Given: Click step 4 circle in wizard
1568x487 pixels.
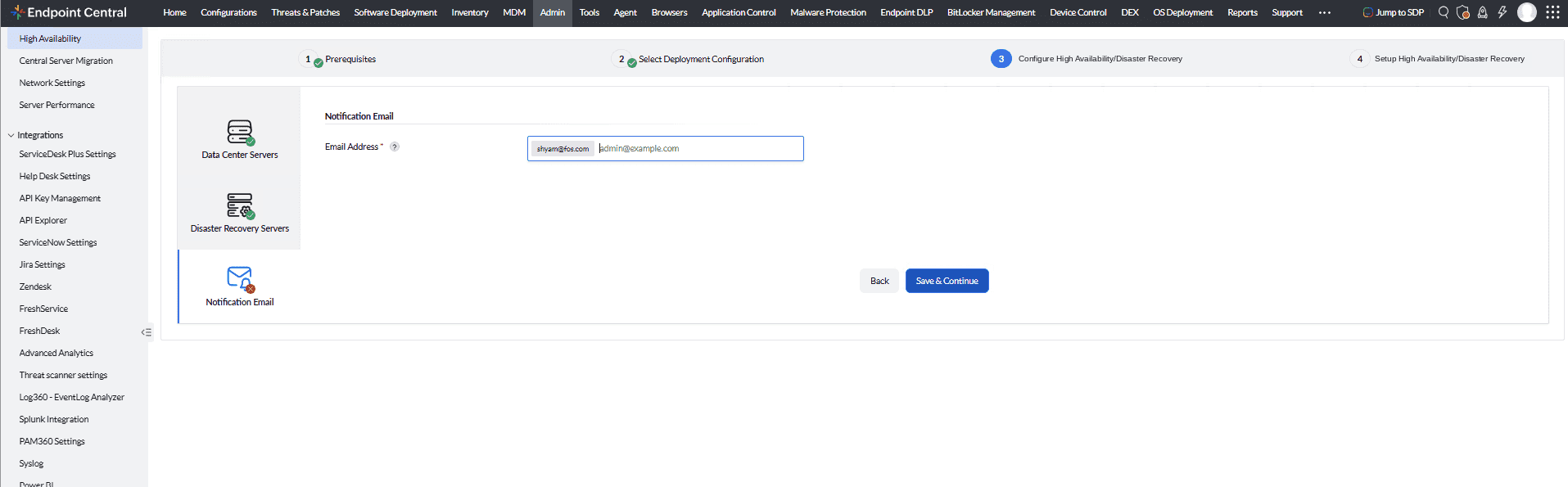Looking at the screenshot, I should coord(1360,59).
